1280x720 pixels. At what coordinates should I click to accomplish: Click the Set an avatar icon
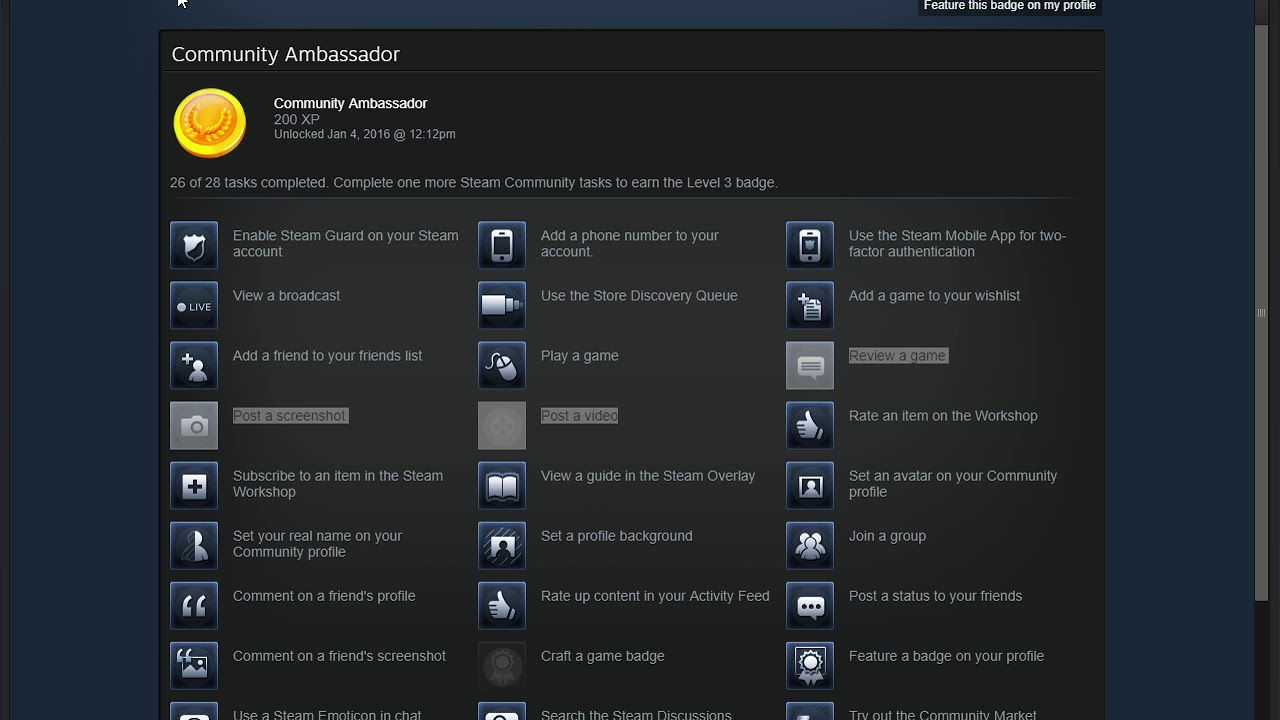pyautogui.click(x=810, y=486)
